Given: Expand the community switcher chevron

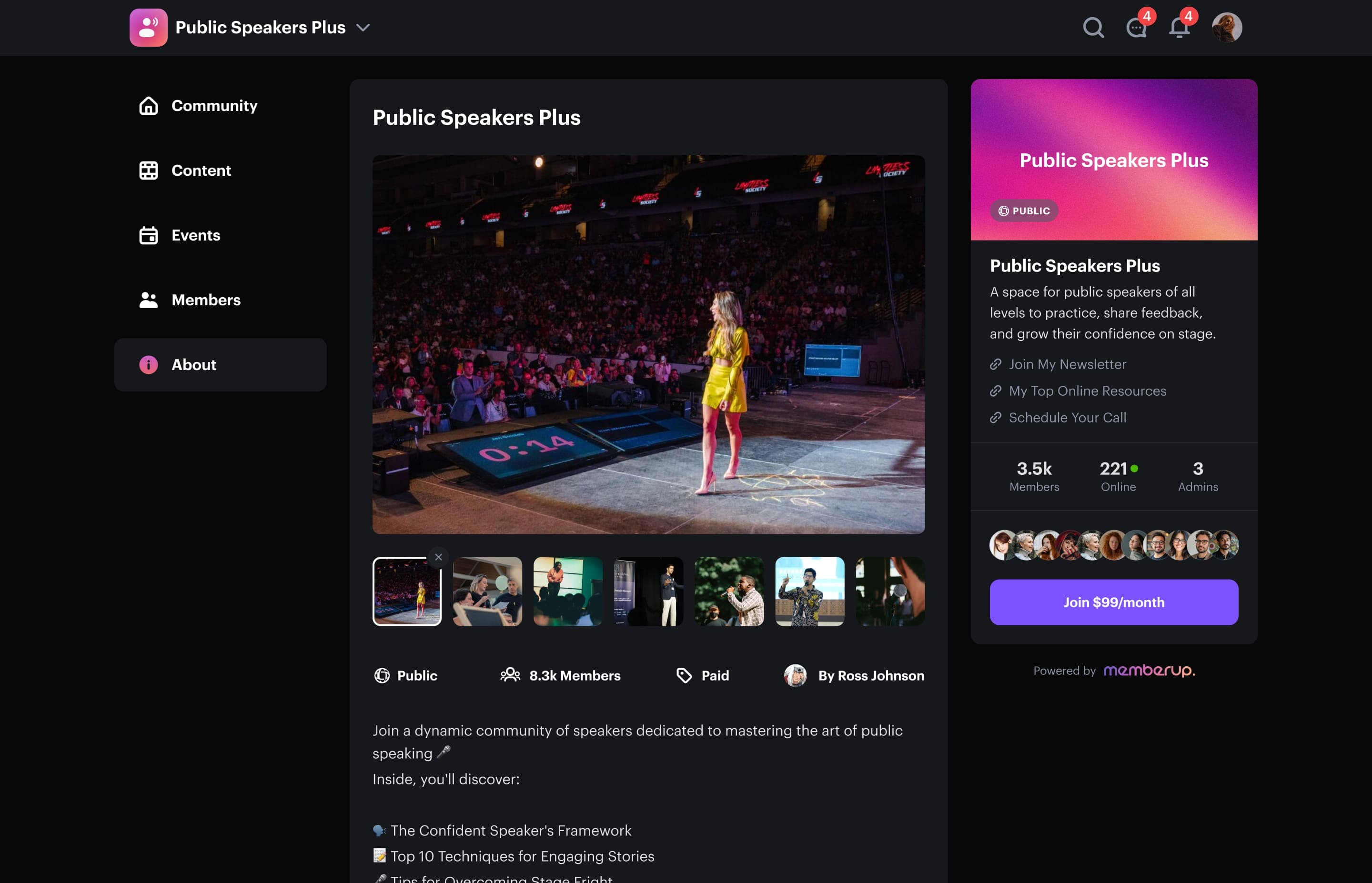Looking at the screenshot, I should [x=363, y=28].
